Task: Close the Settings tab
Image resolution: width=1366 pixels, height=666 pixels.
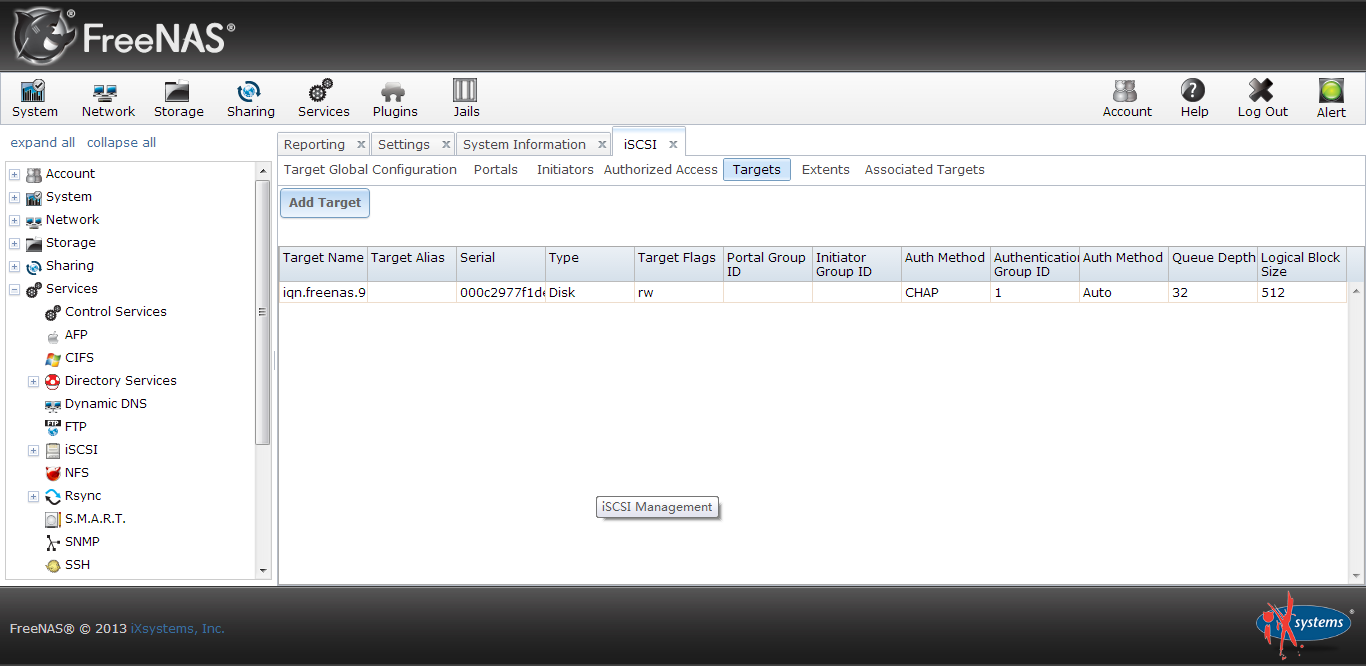Action: (446, 145)
